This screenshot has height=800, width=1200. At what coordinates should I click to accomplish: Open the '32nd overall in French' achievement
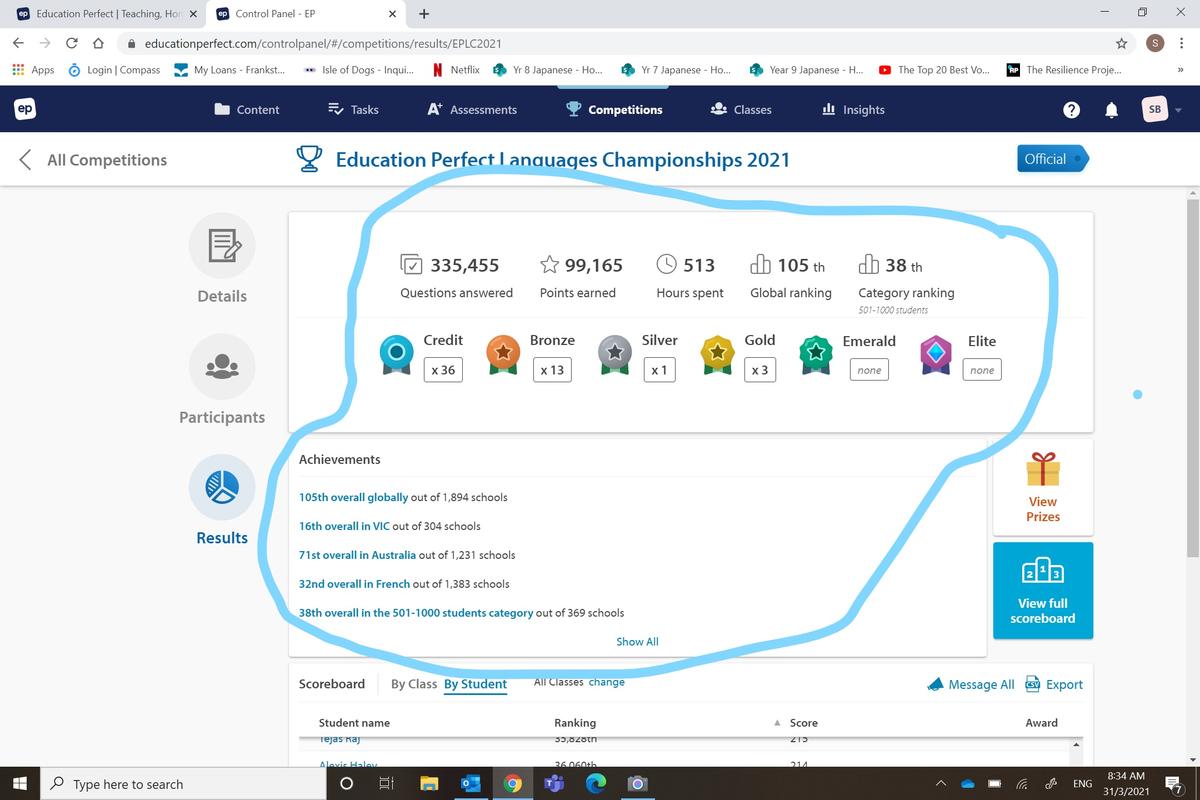coord(355,584)
